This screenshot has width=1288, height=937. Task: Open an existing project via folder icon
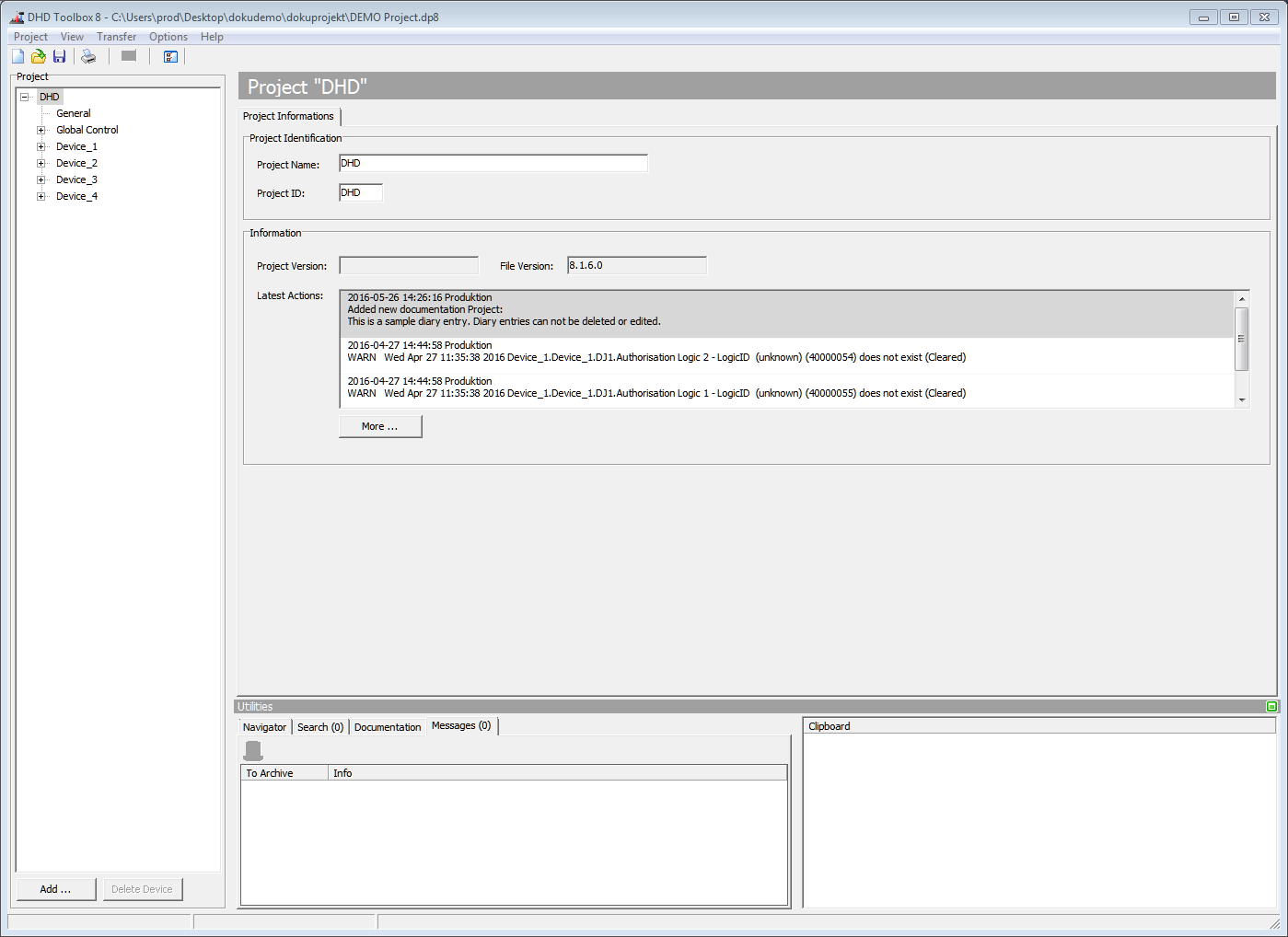(x=38, y=56)
